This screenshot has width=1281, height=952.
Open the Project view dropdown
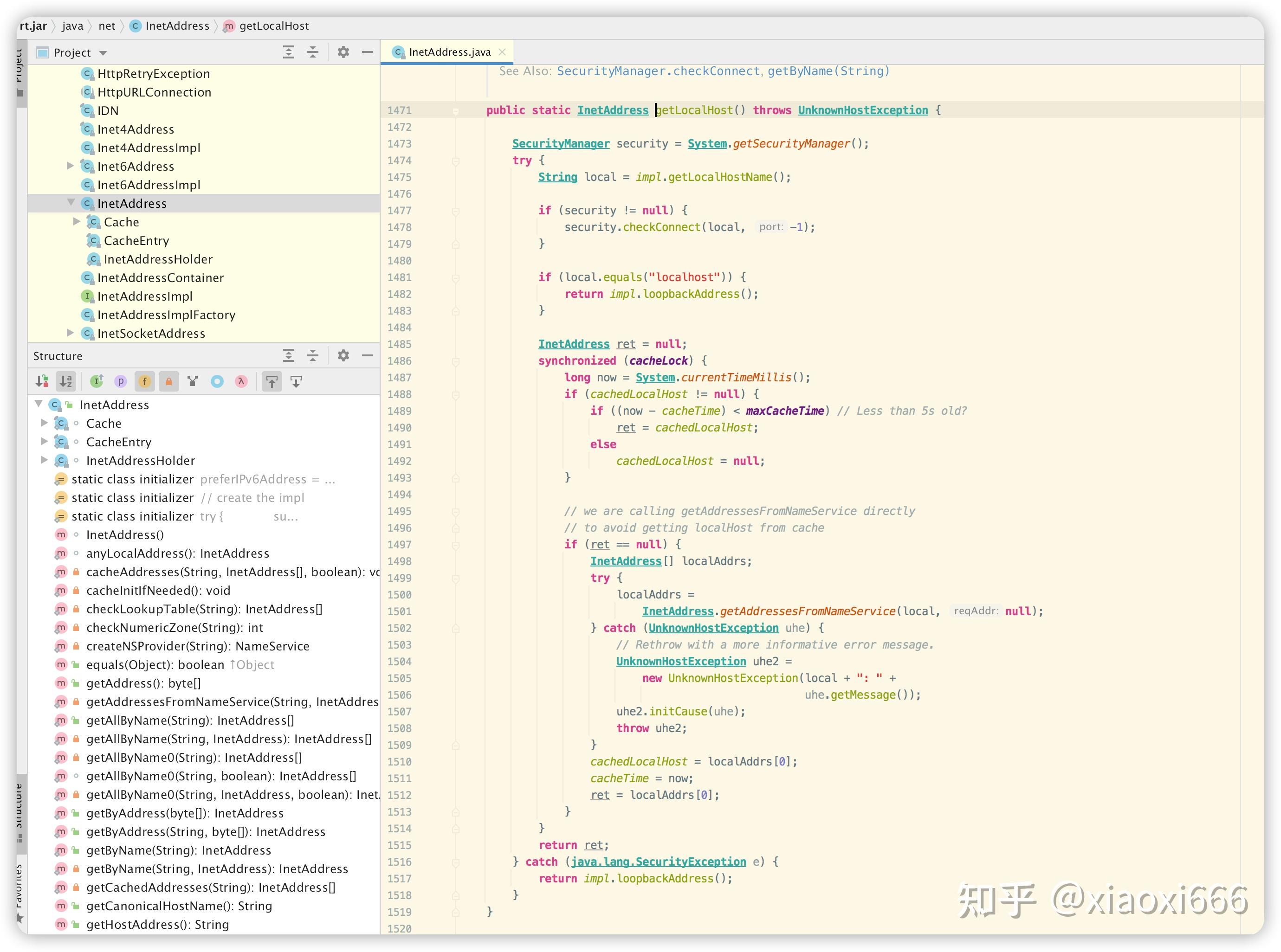pos(103,52)
